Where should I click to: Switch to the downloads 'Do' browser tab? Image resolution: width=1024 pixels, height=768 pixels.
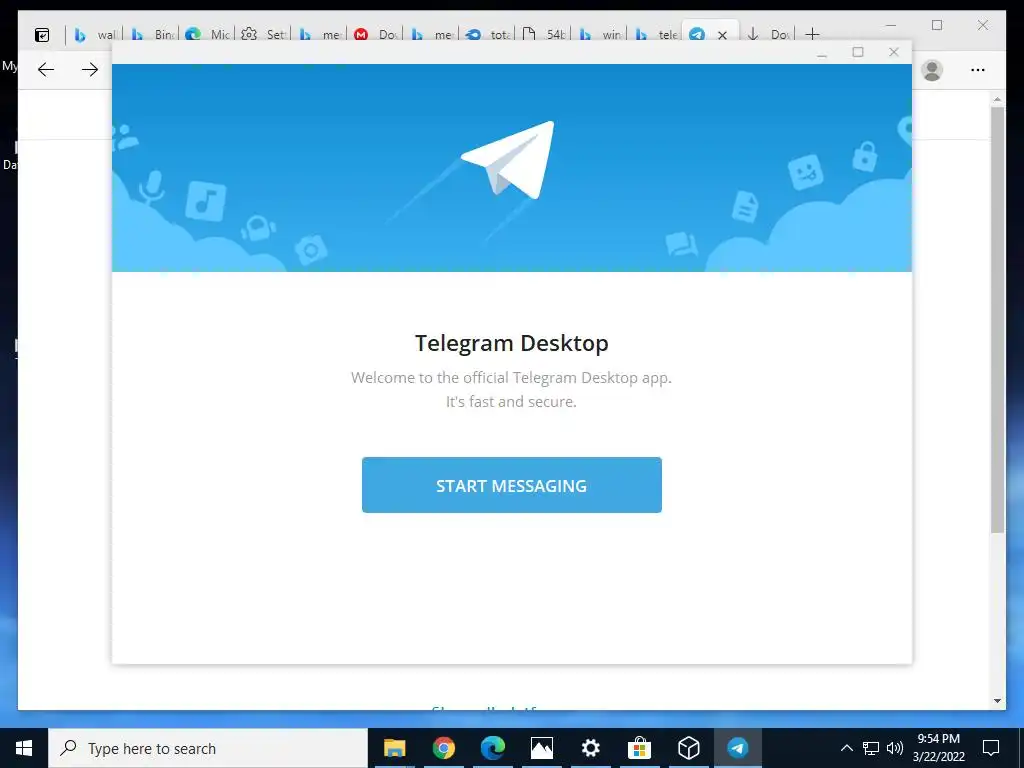769,35
